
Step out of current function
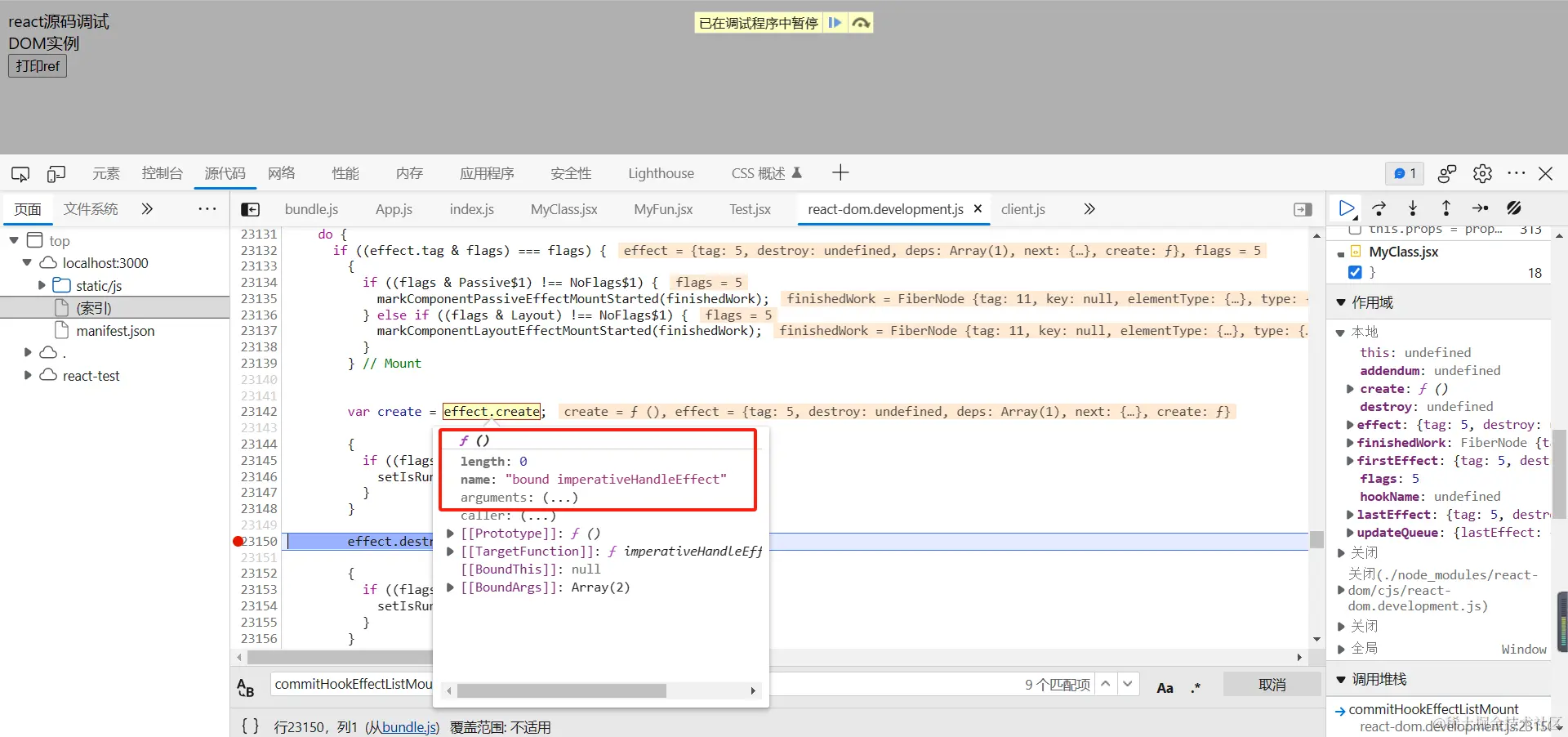1445,208
